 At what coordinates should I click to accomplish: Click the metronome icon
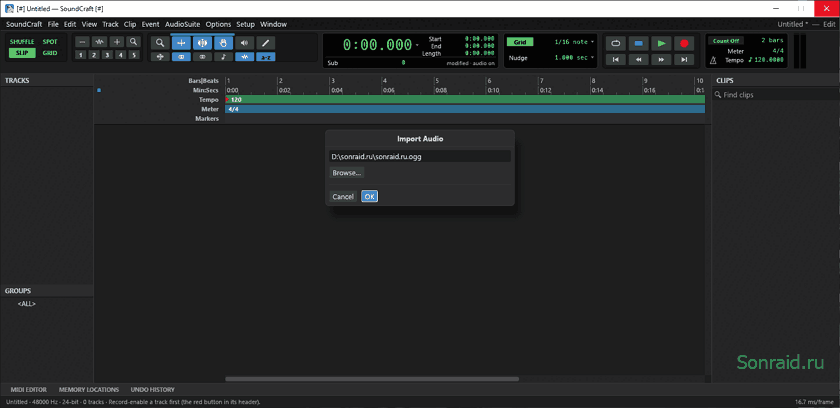(713, 61)
